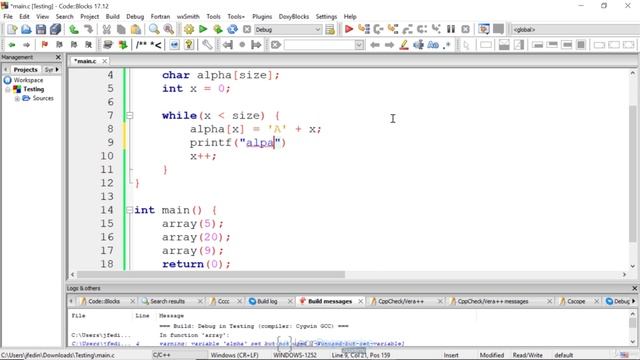This screenshot has width=640, height=360.
Task: Open the Debug build target dropdown
Action: [317, 29]
